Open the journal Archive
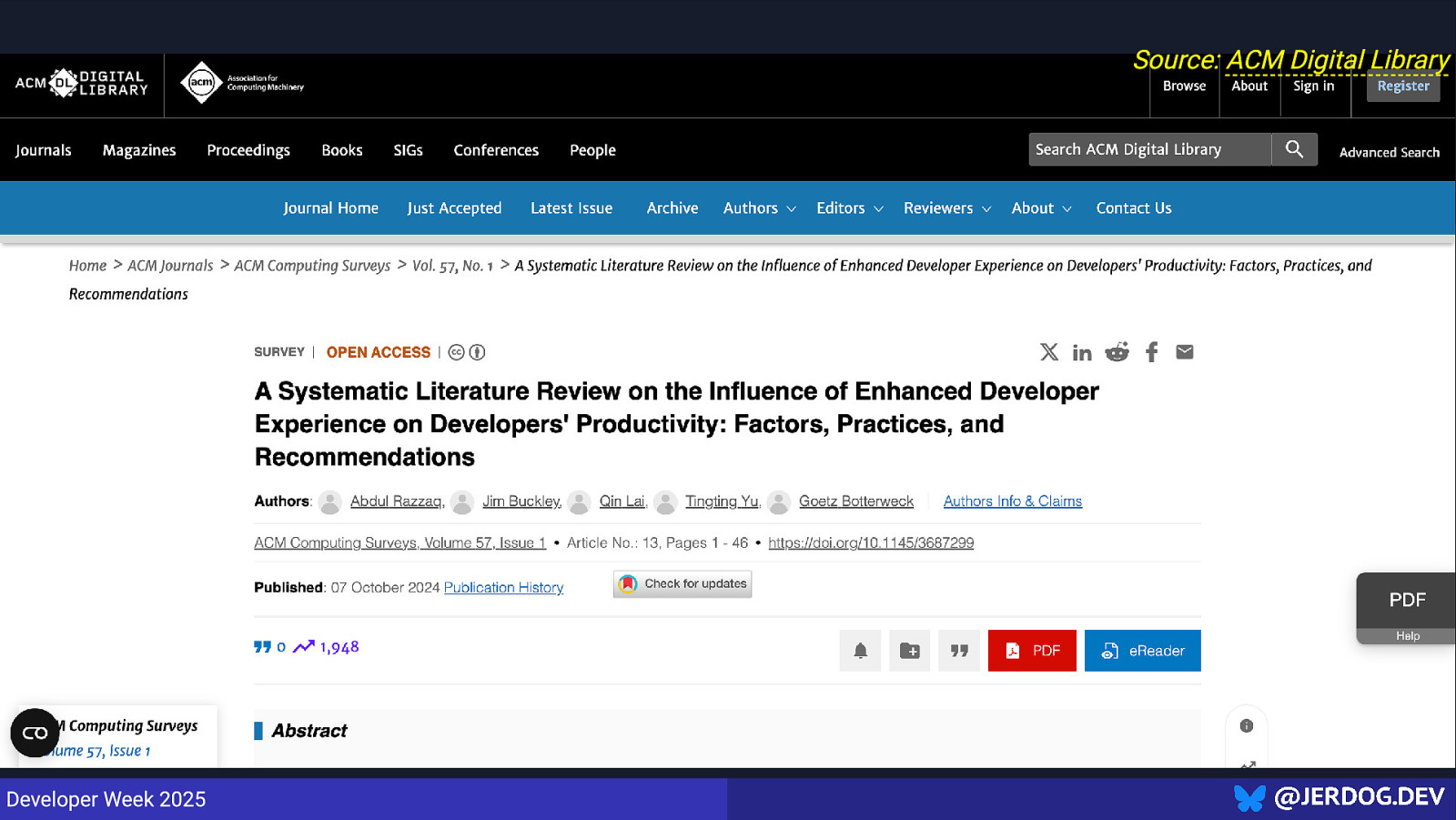 point(672,208)
